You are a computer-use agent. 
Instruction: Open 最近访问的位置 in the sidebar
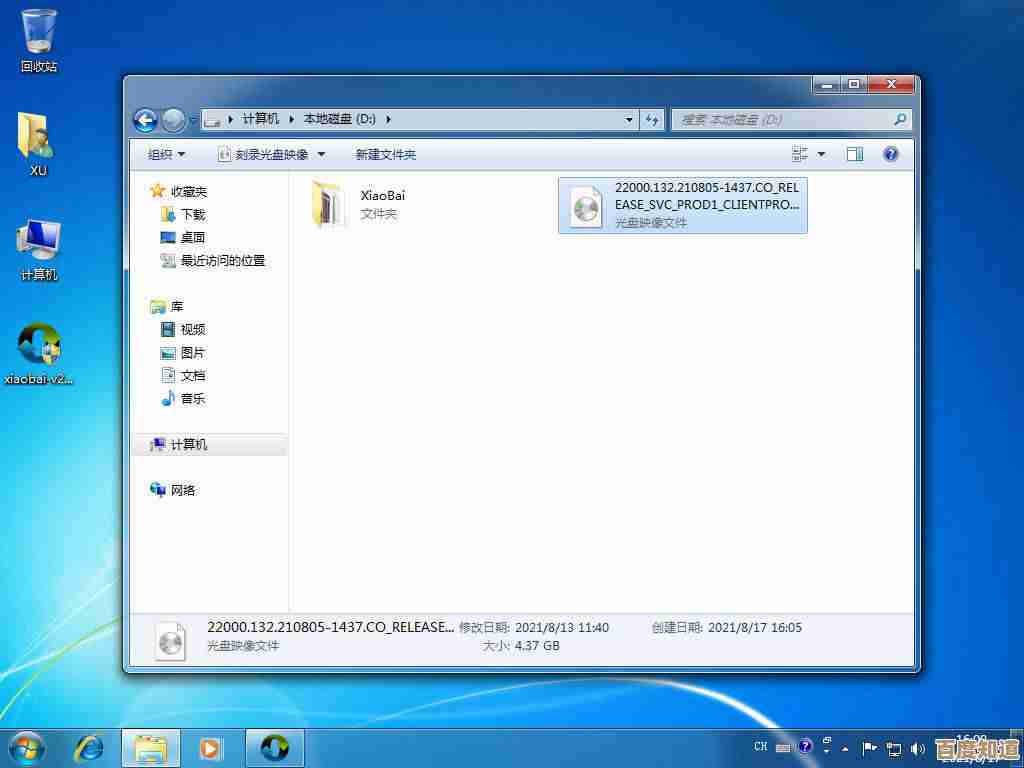pos(222,260)
